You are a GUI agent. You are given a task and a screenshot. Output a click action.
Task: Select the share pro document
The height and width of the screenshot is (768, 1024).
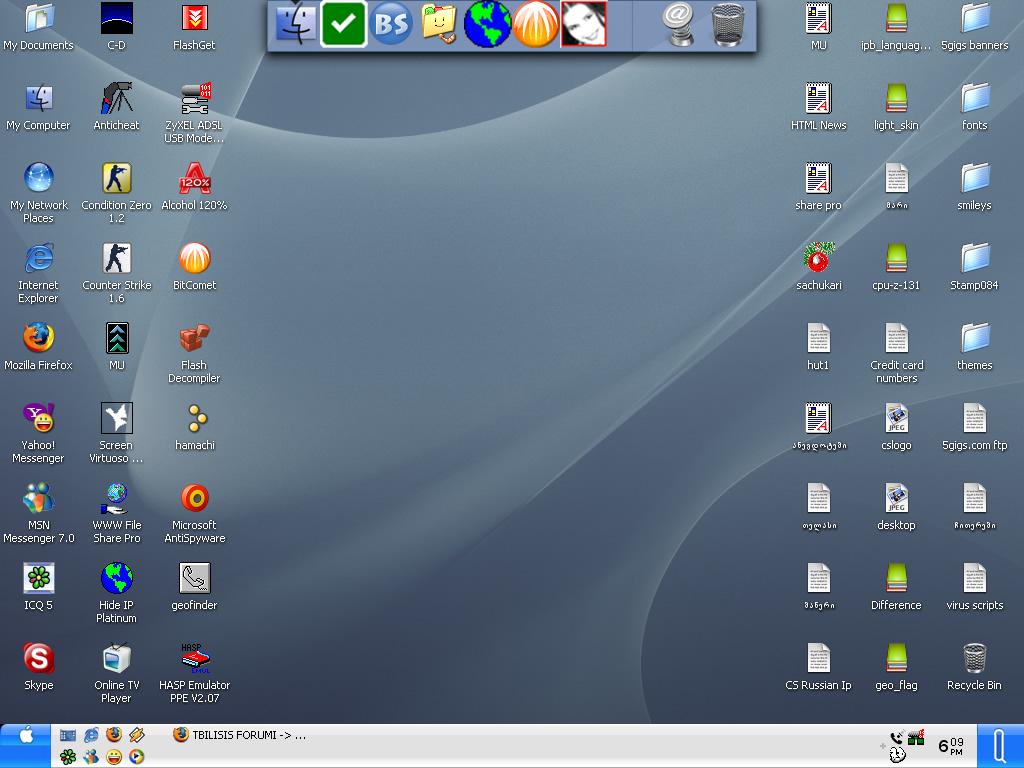[x=818, y=186]
